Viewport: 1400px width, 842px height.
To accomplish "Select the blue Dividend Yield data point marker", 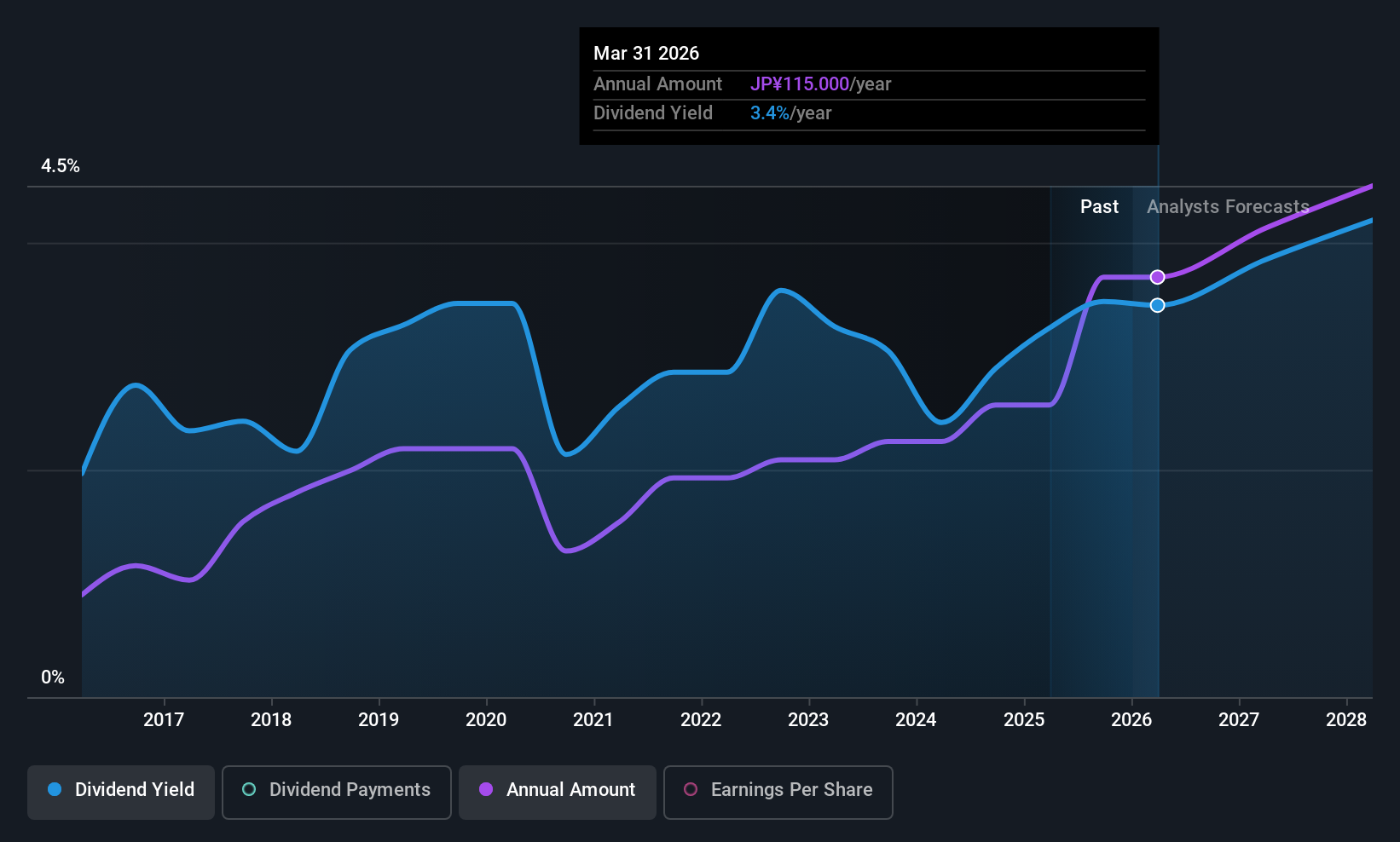I will click(x=1157, y=305).
